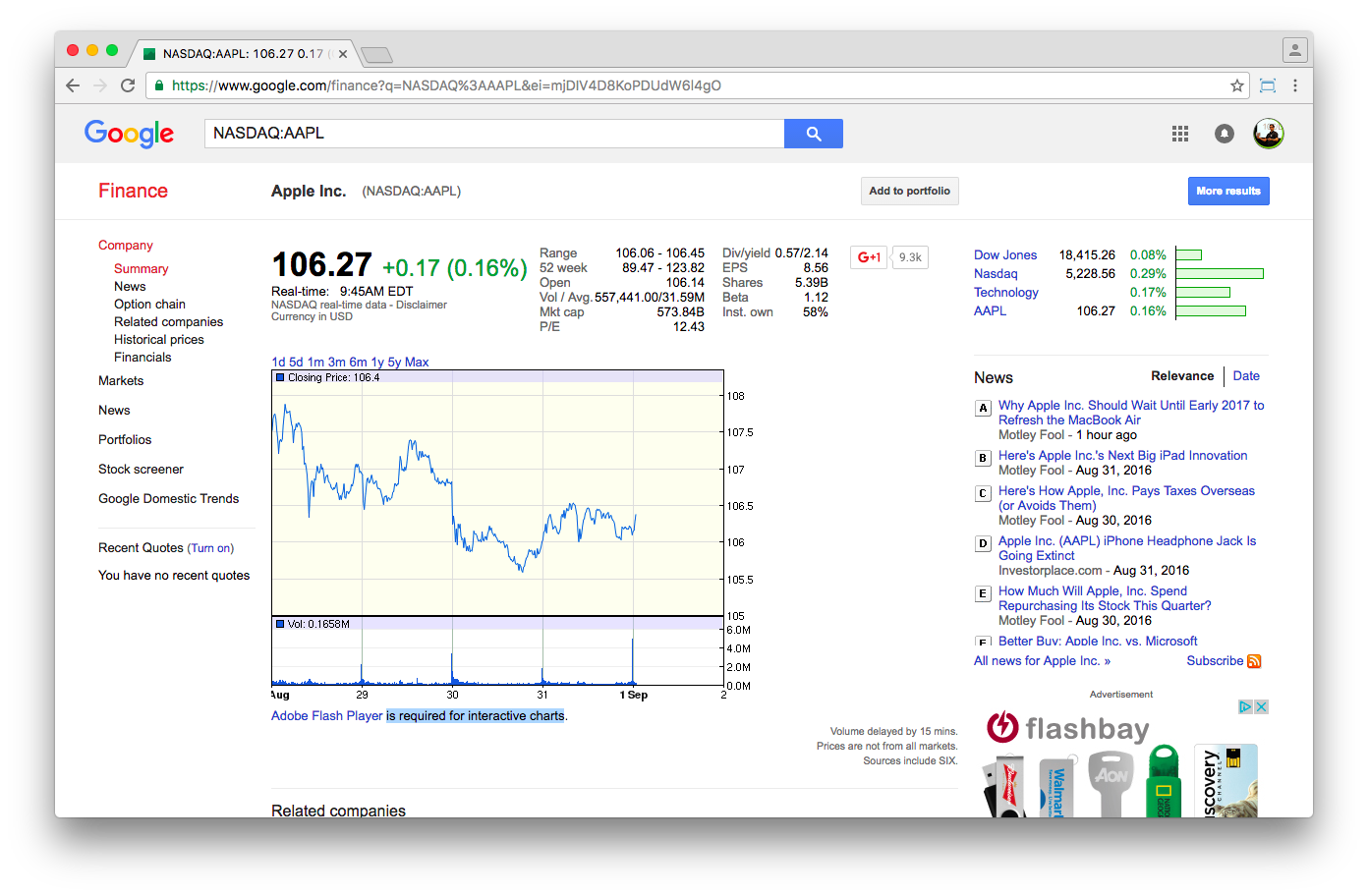This screenshot has width=1368, height=896.
Task: Turn on Recent Quotes
Action: click(211, 548)
